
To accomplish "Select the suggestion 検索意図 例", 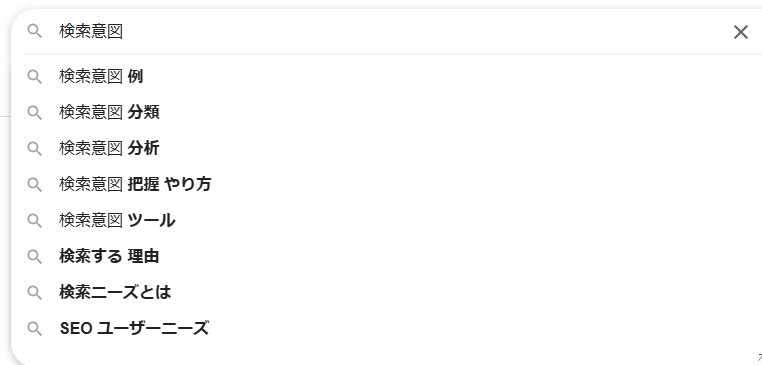I will (386, 77).
